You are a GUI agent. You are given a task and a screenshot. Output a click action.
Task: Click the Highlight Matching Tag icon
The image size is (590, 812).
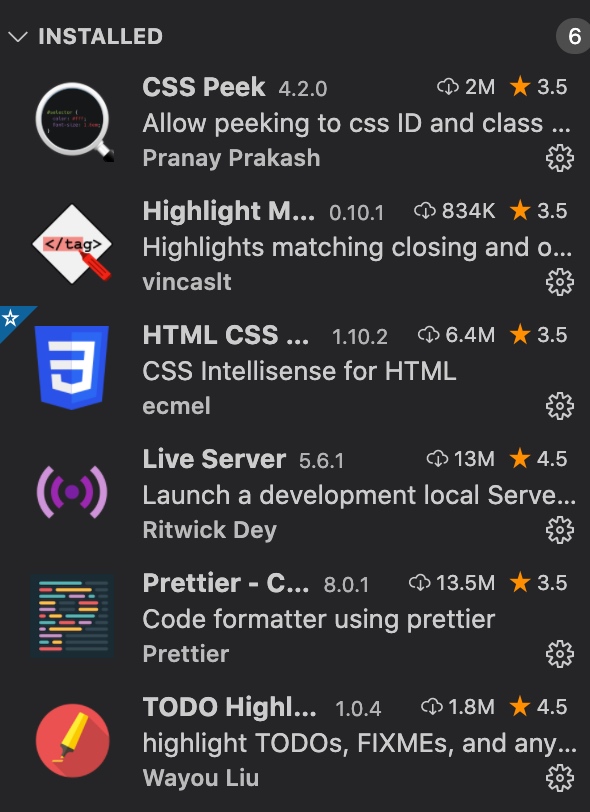pyautogui.click(x=72, y=244)
